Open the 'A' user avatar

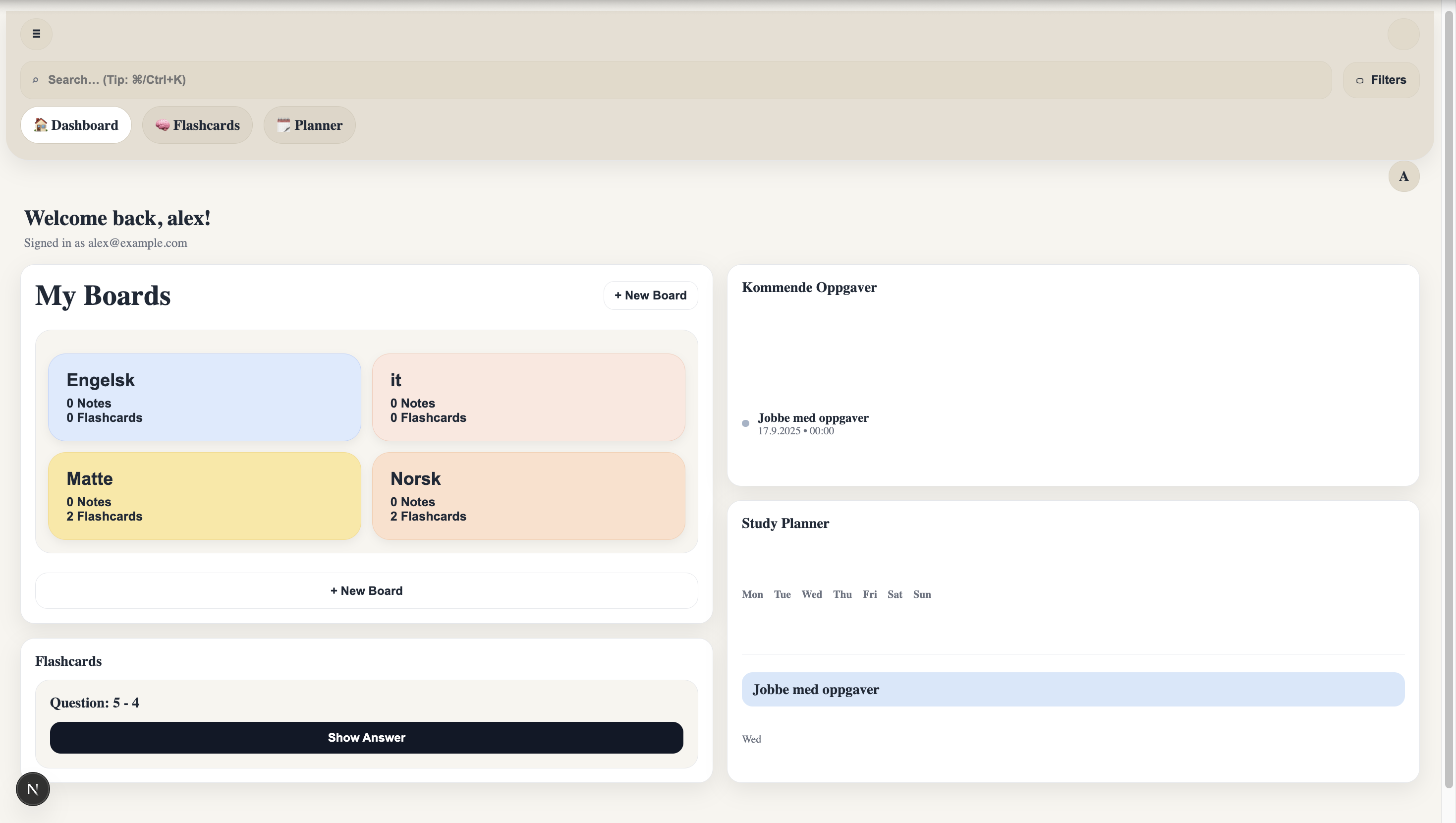pyautogui.click(x=1403, y=176)
